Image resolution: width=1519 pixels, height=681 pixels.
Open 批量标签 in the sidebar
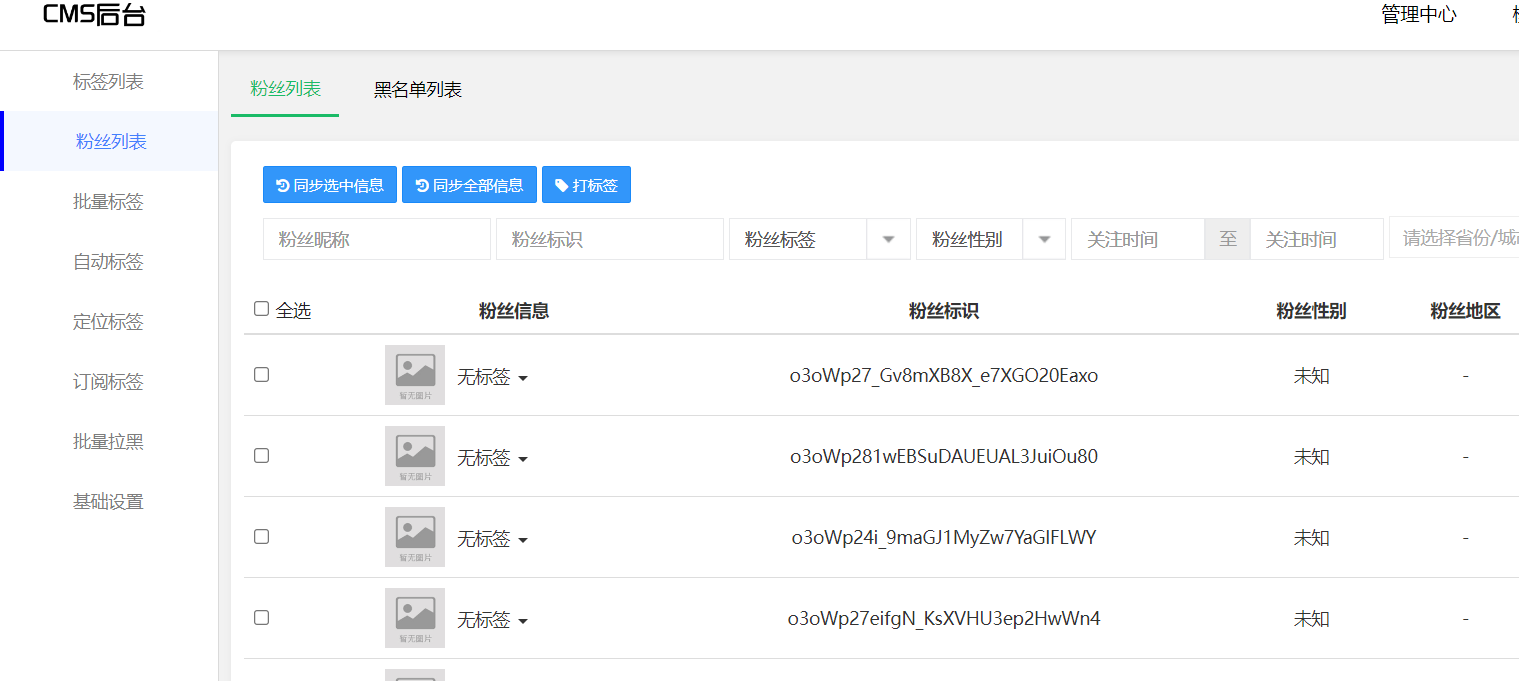[109, 201]
